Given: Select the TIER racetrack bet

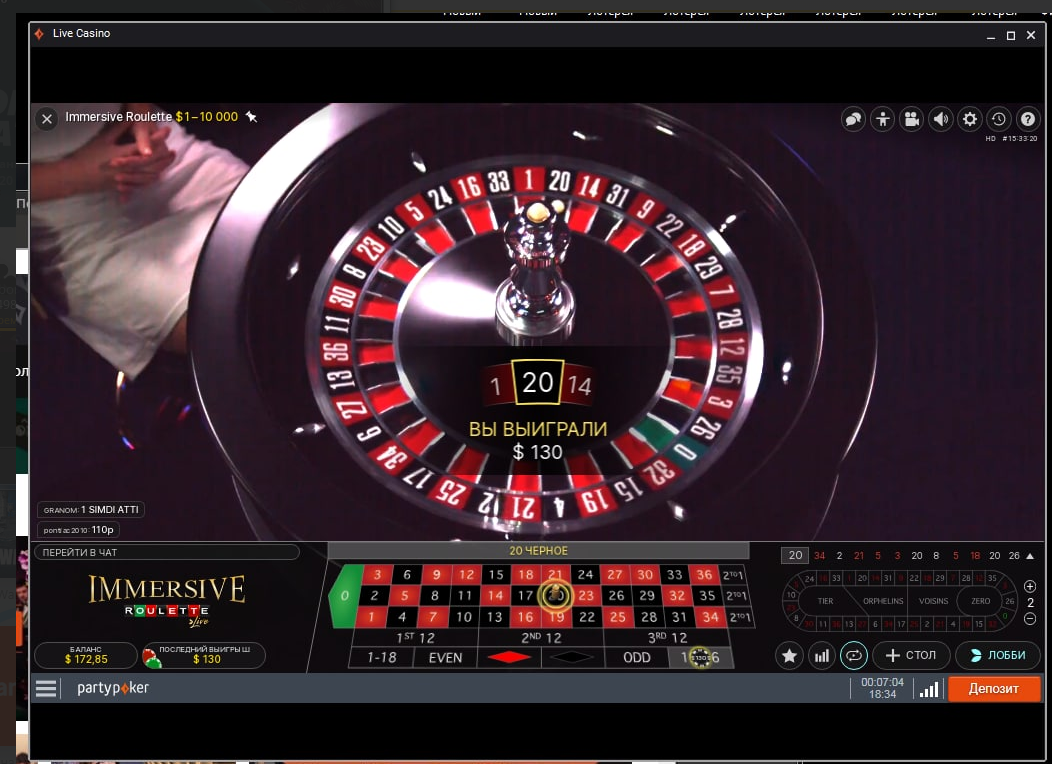Looking at the screenshot, I should pos(826,601).
